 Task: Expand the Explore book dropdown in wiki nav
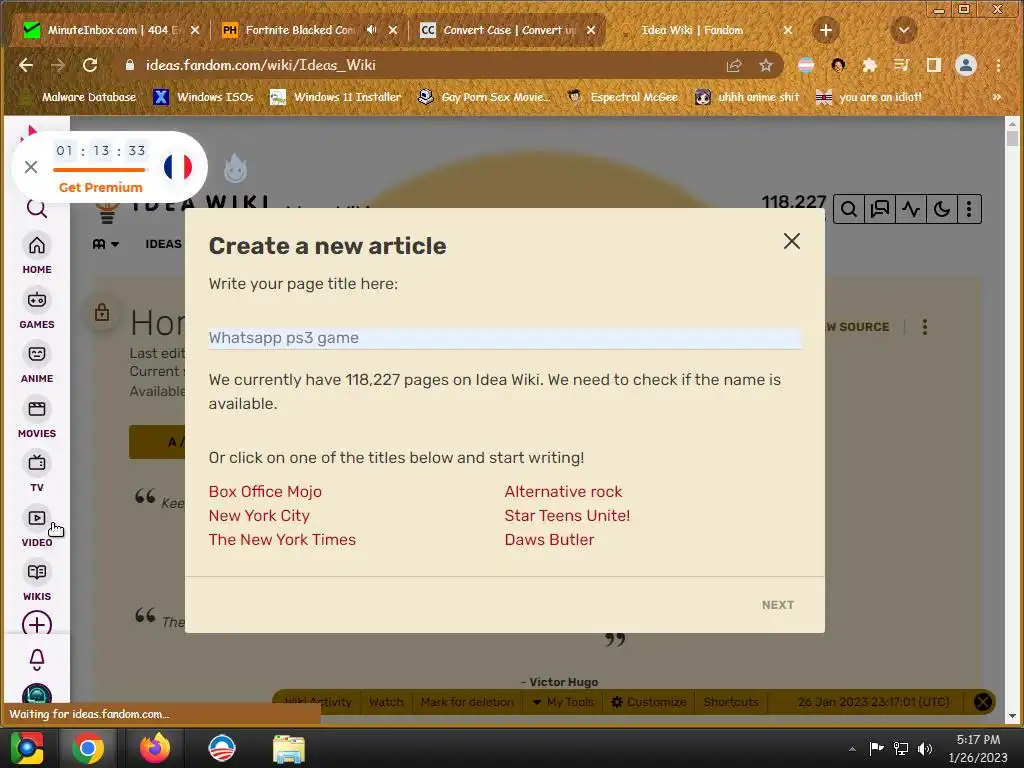(105, 244)
